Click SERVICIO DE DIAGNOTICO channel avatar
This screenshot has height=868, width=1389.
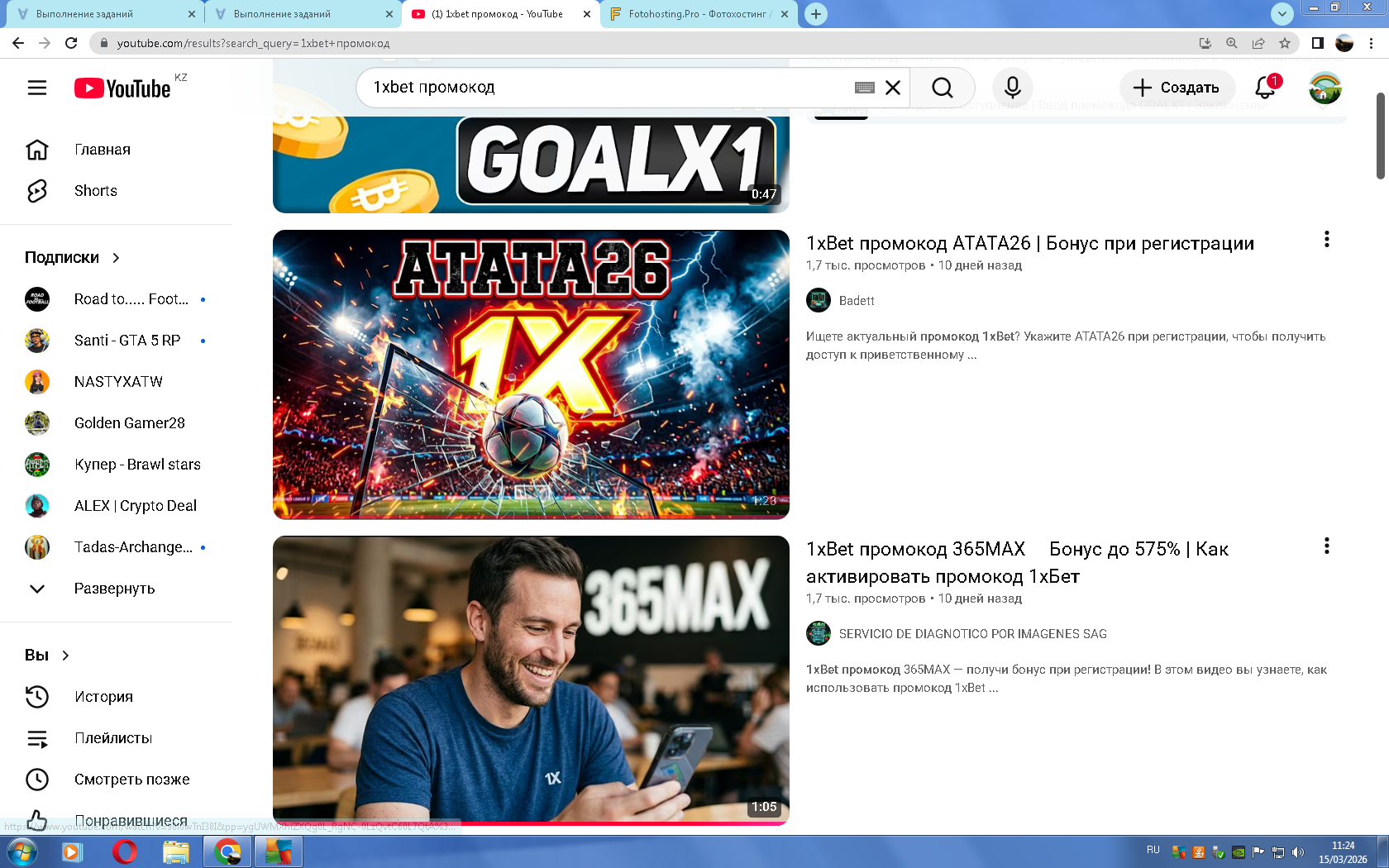(x=819, y=634)
